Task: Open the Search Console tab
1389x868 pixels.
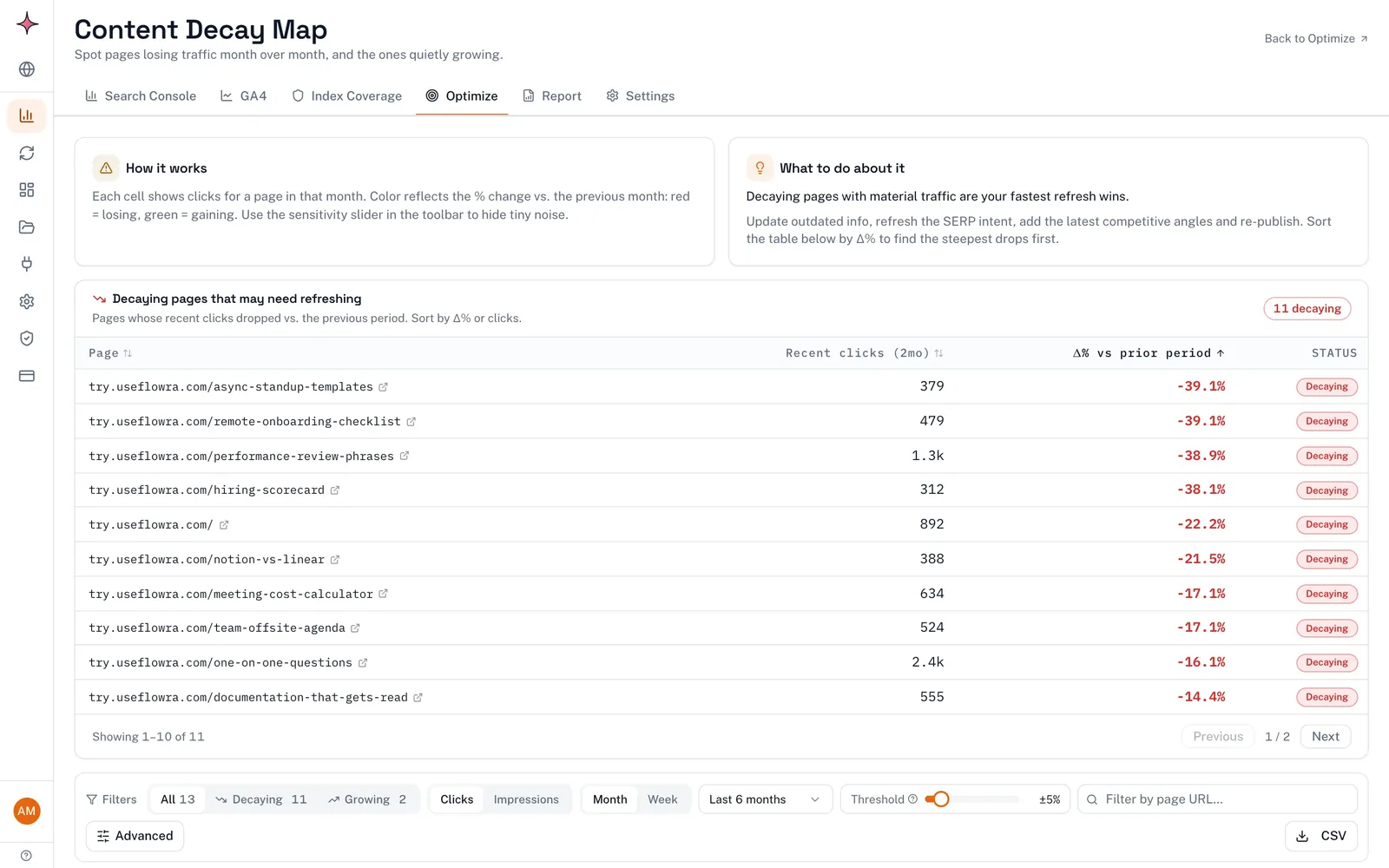Action: [141, 96]
